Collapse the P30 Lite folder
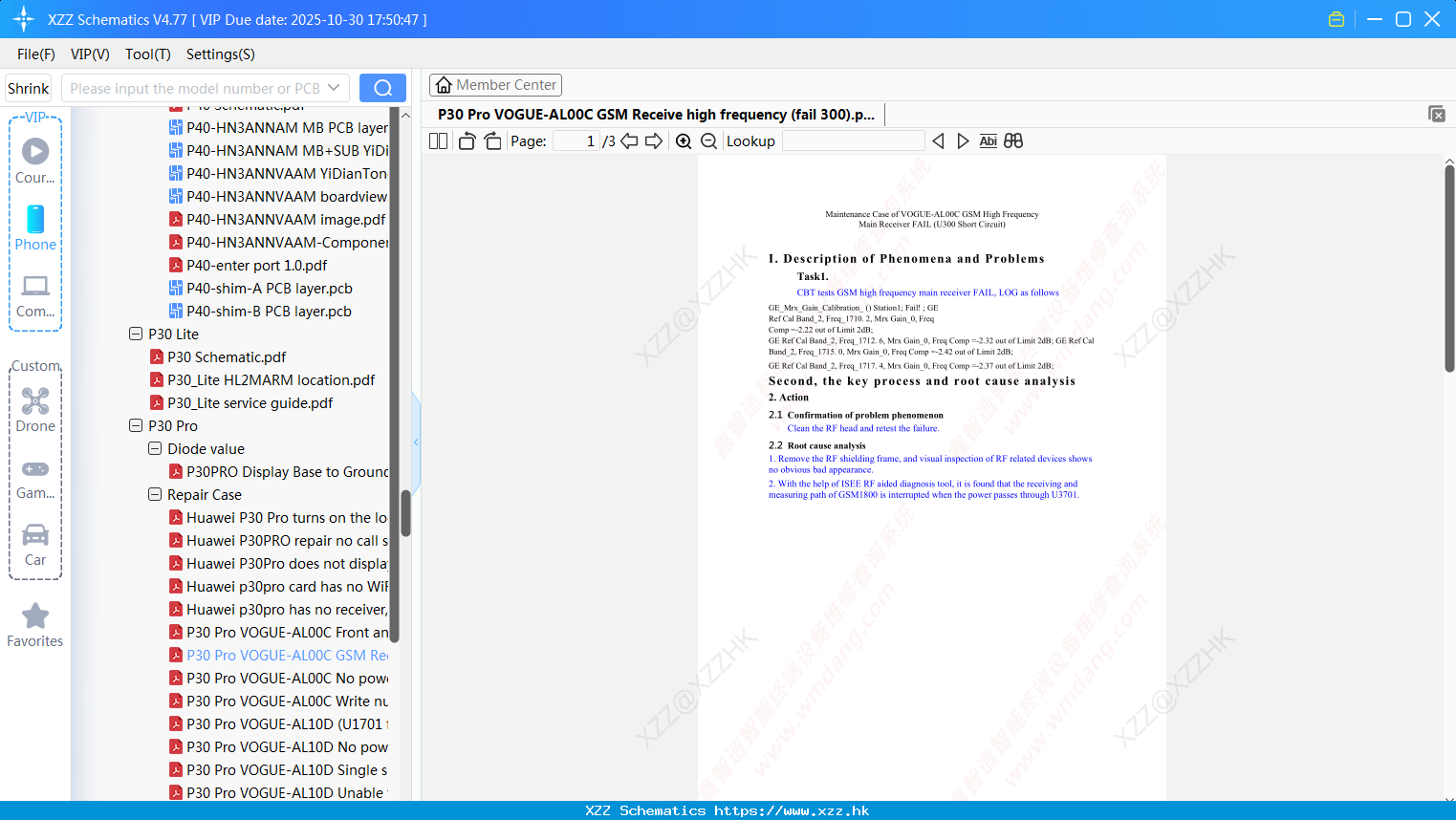This screenshot has height=820, width=1456. coord(136,334)
